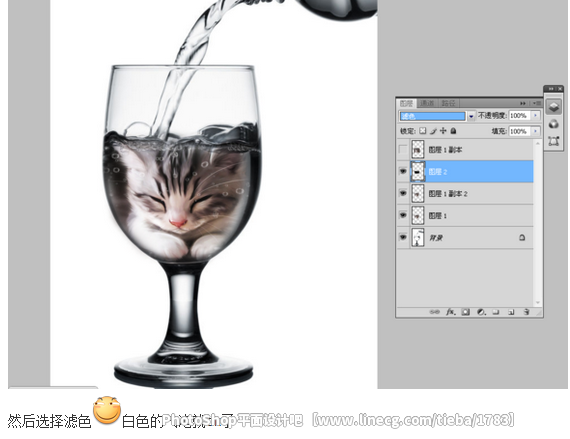Open the Layers panel options menu
The height and width of the screenshot is (439, 570).
[537, 103]
